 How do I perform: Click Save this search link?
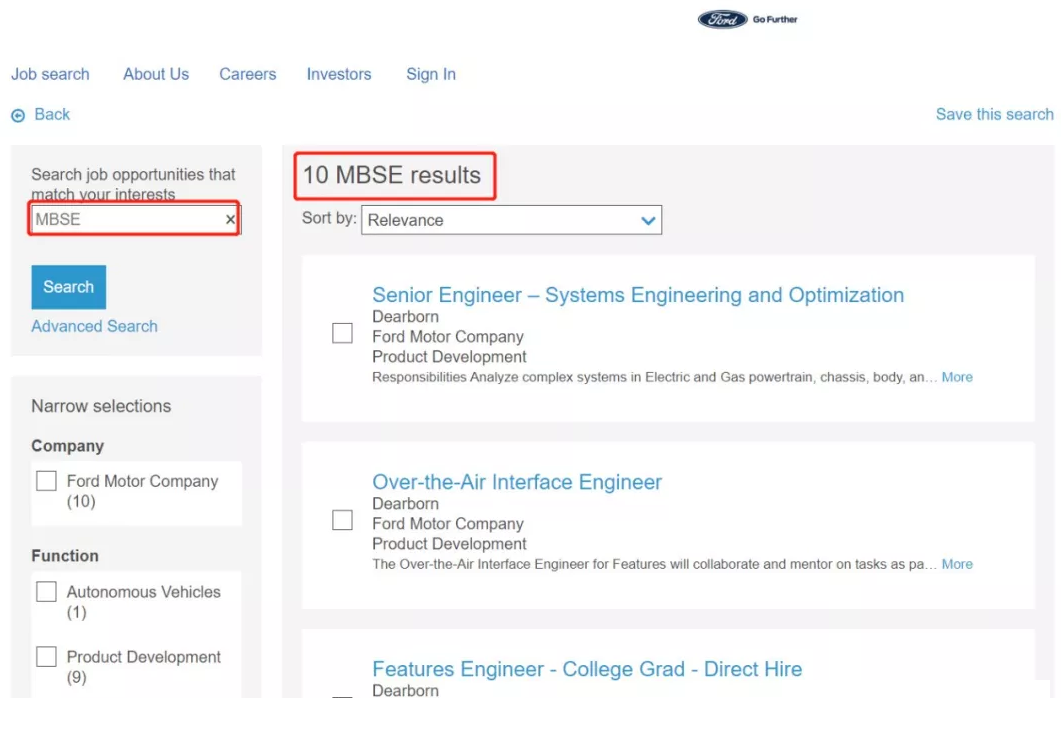click(x=994, y=114)
